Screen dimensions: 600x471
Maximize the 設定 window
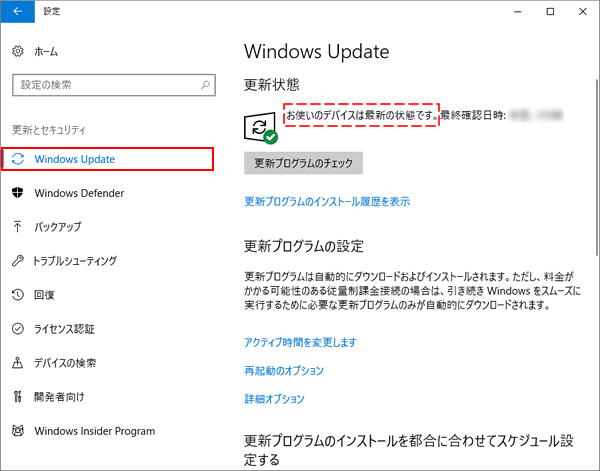[550, 11]
